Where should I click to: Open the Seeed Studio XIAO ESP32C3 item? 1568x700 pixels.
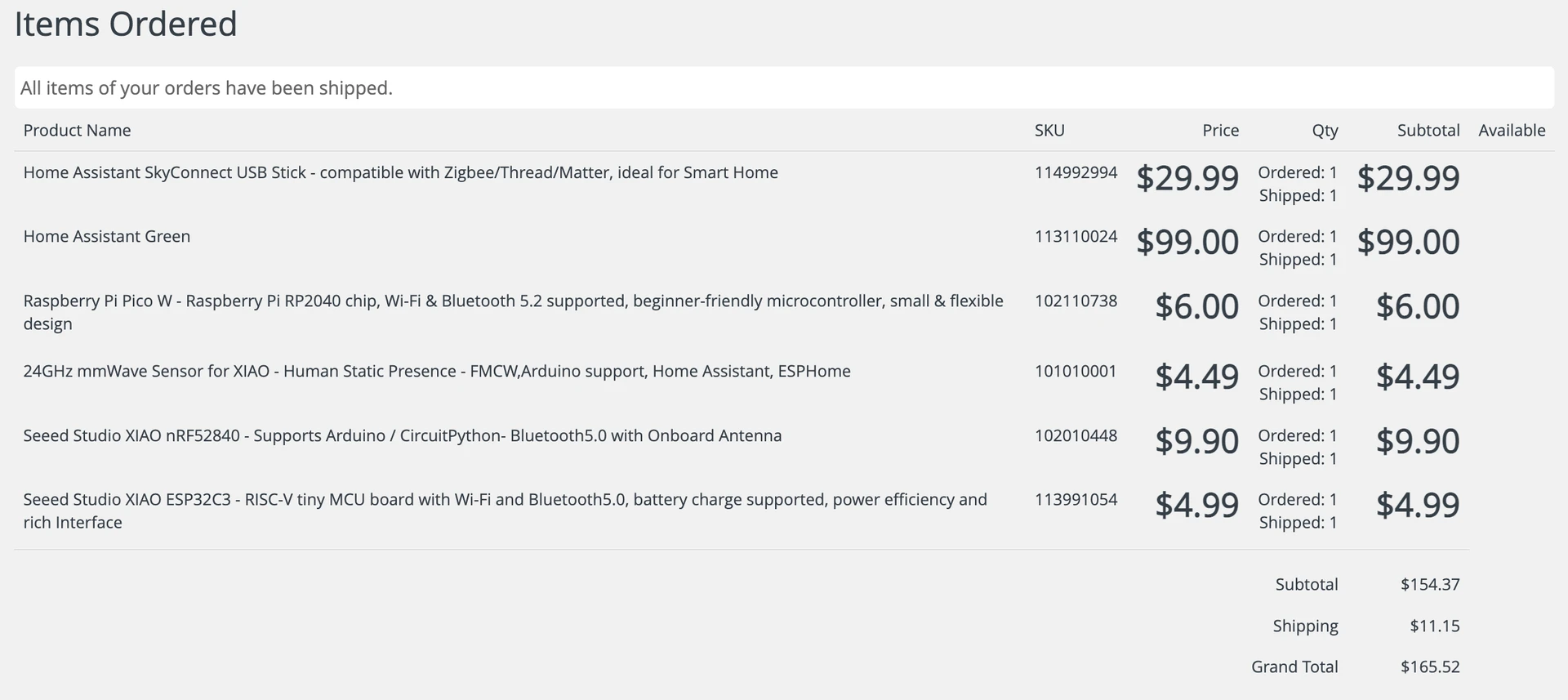point(504,499)
